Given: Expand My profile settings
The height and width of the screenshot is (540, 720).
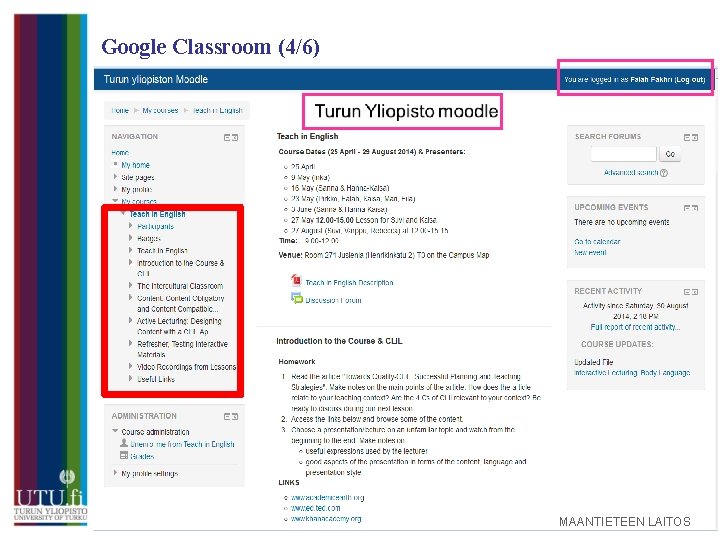Looking at the screenshot, I should click(x=115, y=472).
